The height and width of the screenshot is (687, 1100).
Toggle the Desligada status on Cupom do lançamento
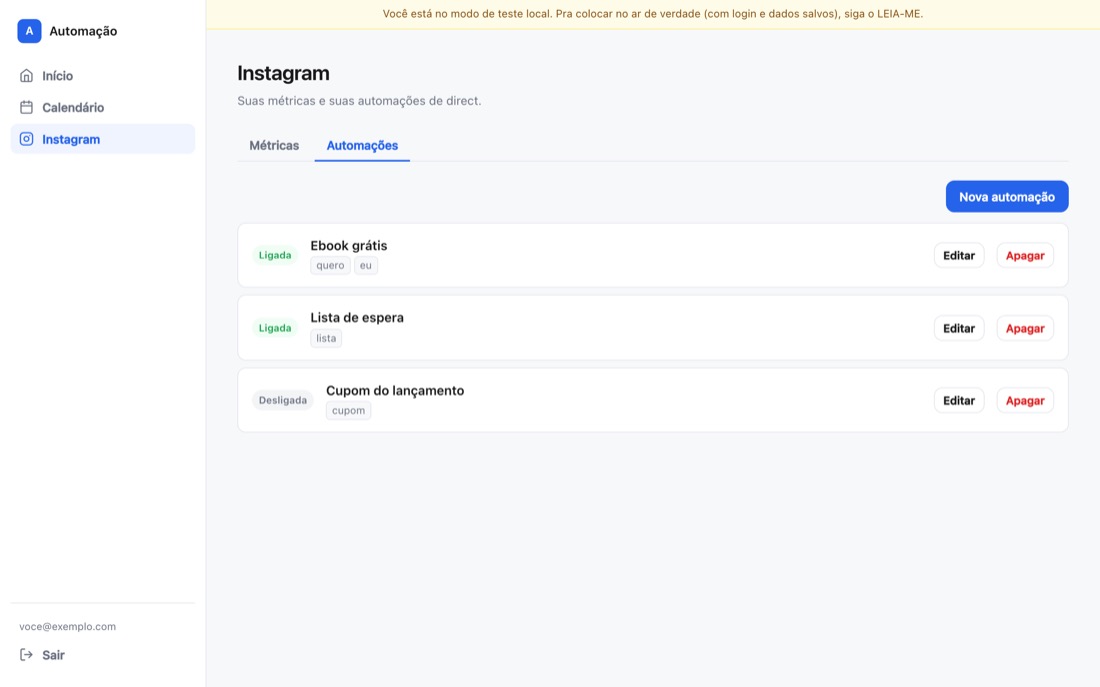coord(283,400)
